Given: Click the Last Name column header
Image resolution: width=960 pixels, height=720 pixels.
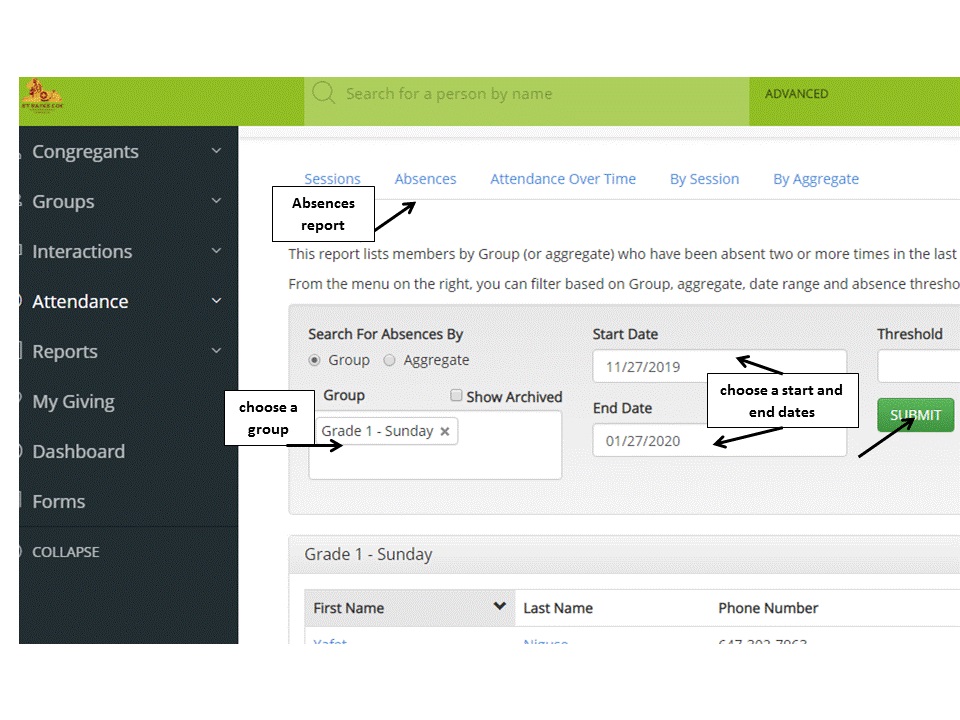Looking at the screenshot, I should (x=558, y=608).
